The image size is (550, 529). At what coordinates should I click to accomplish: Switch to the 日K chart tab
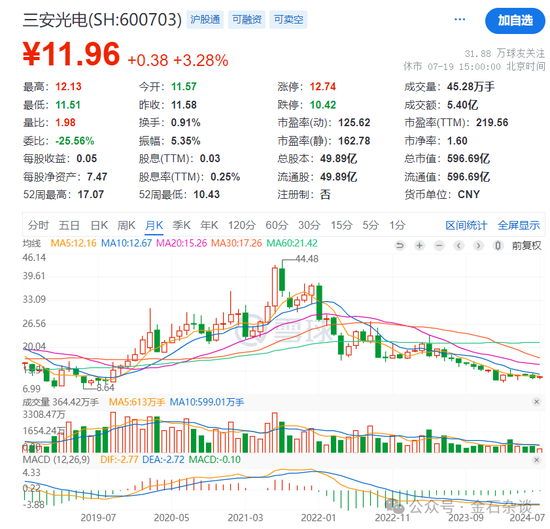click(99, 225)
